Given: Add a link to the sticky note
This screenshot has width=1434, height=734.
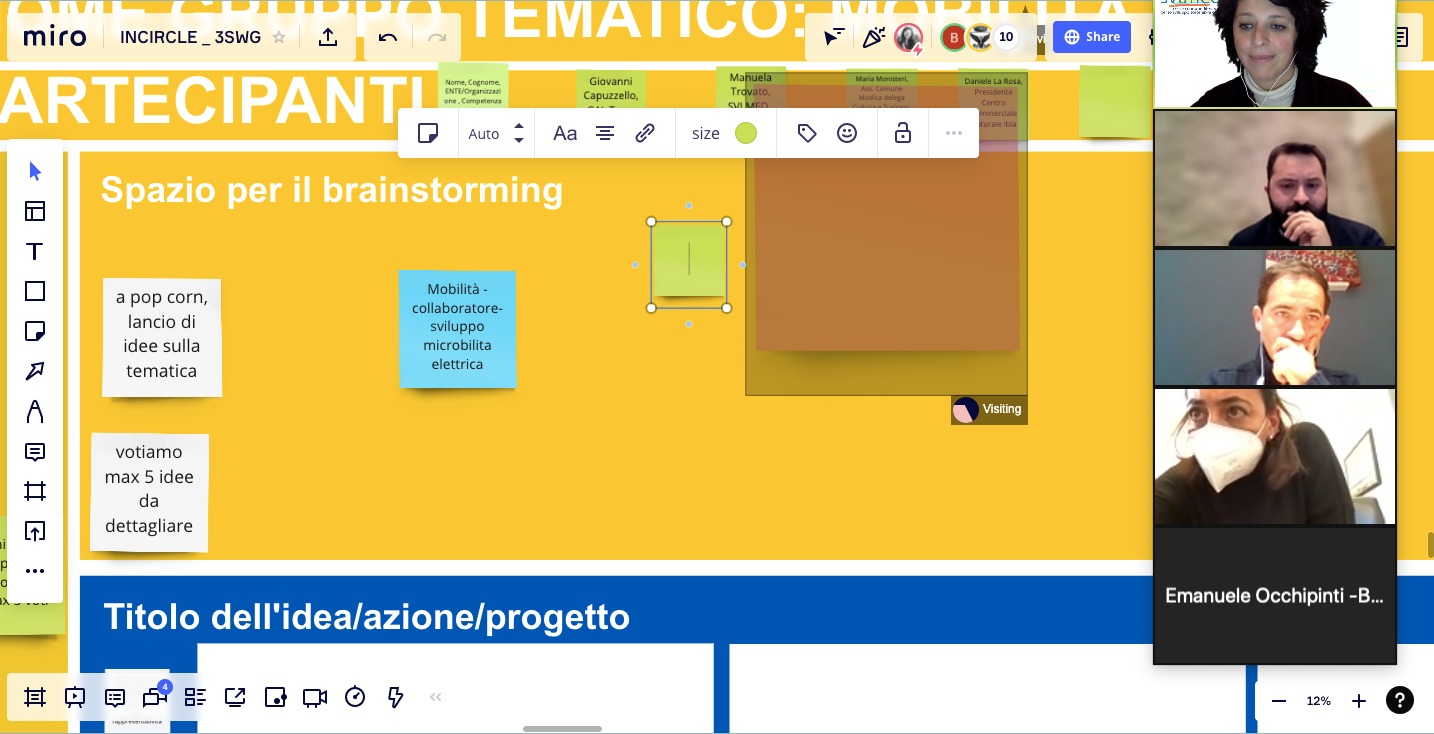Looking at the screenshot, I should [645, 133].
